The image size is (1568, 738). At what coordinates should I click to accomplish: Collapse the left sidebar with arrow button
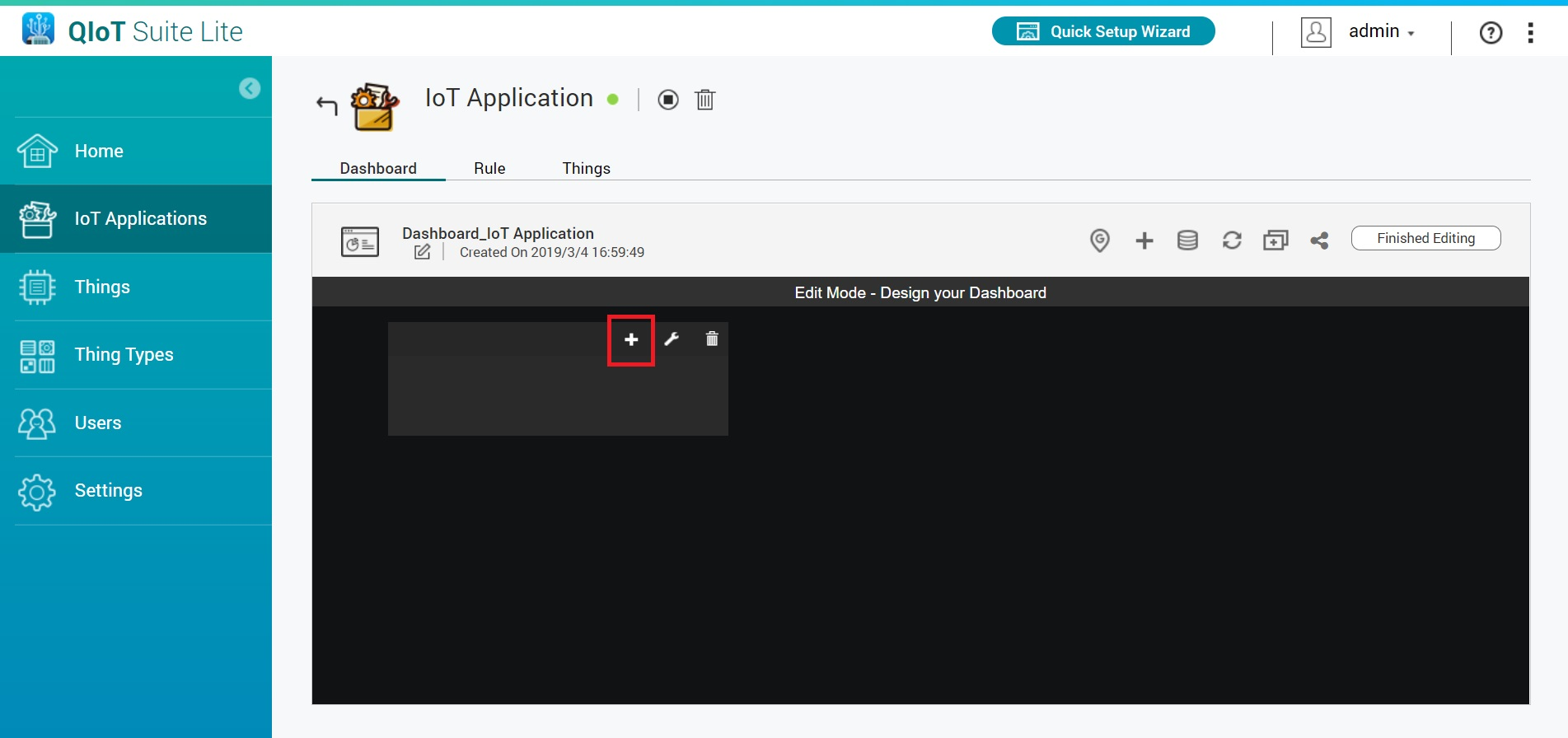250,88
